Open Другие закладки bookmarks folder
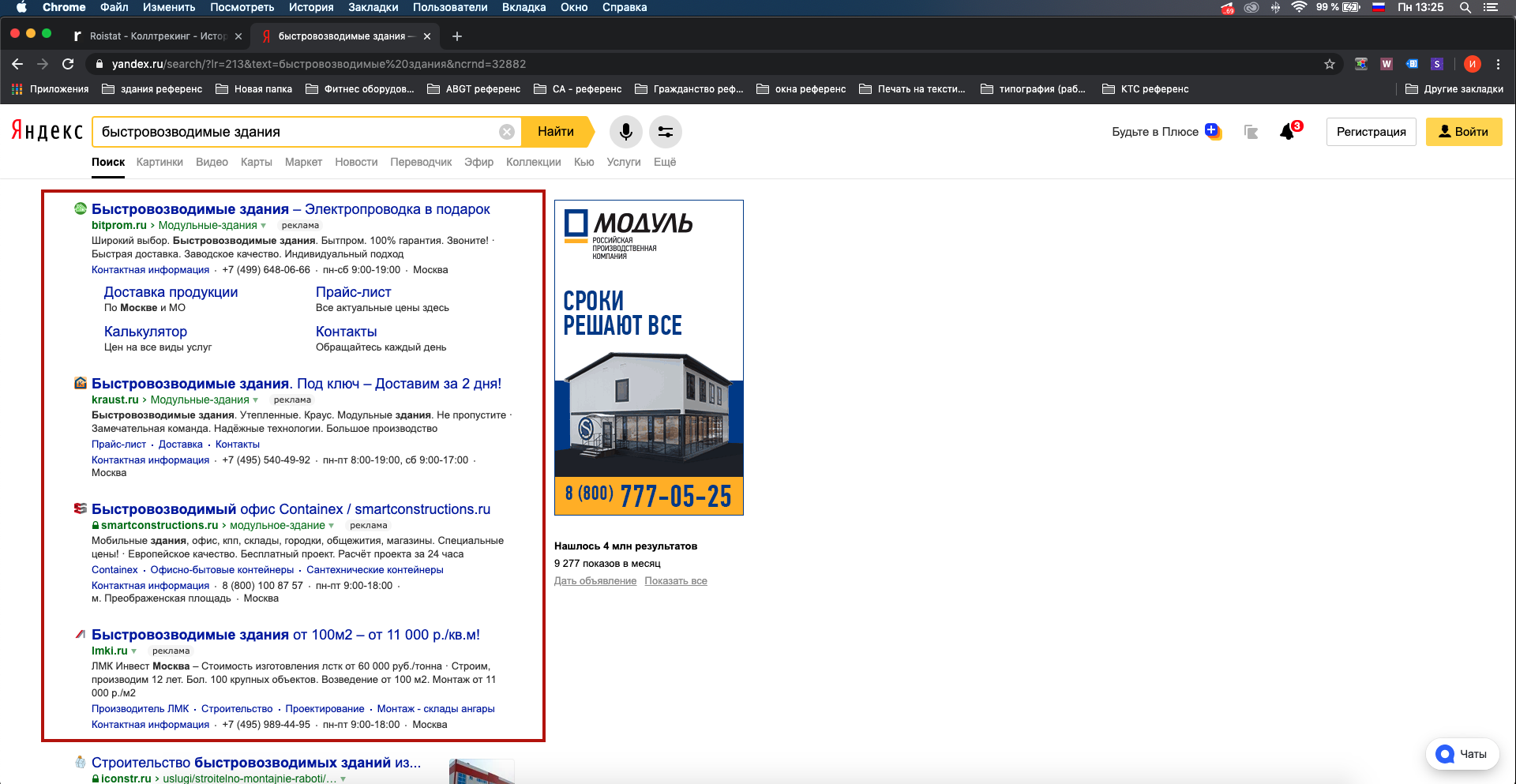1516x784 pixels. (x=1454, y=89)
